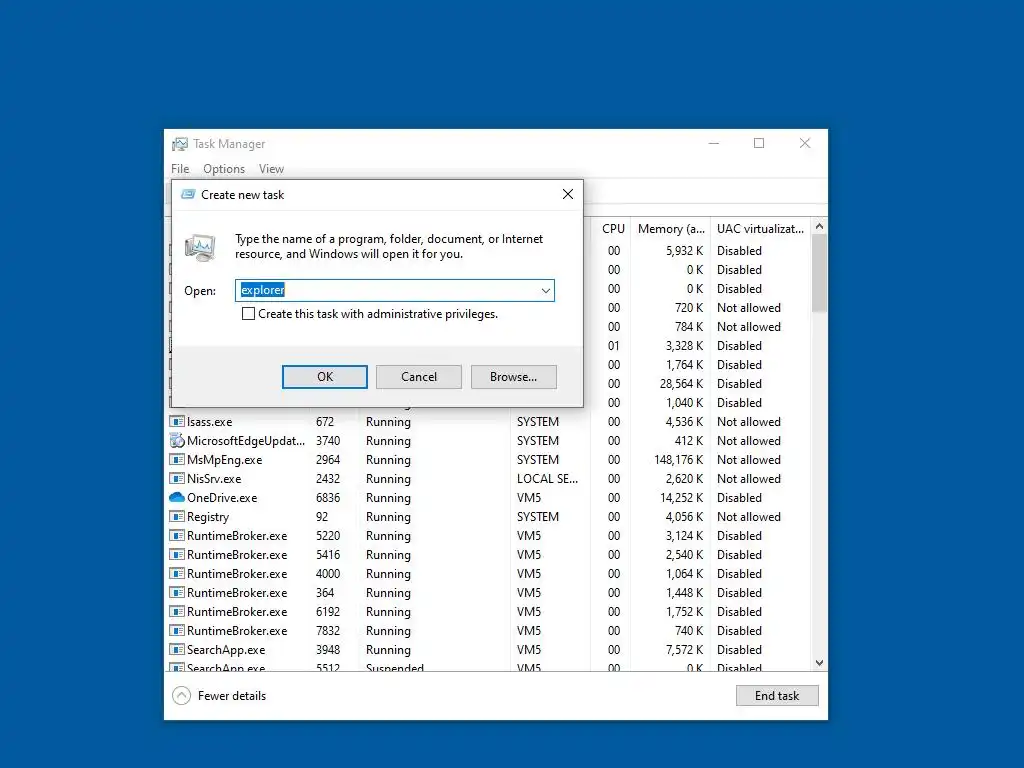Viewport: 1024px width, 768px height.
Task: Click LOCAL SE... user name cell
Action: pyautogui.click(x=547, y=479)
